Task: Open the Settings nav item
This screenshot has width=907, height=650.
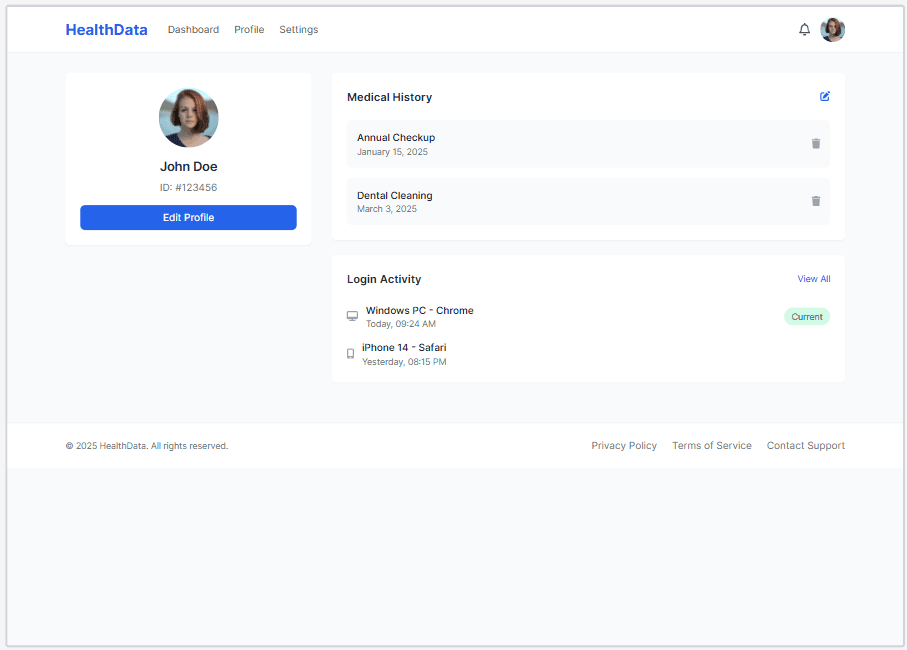Action: [x=298, y=29]
